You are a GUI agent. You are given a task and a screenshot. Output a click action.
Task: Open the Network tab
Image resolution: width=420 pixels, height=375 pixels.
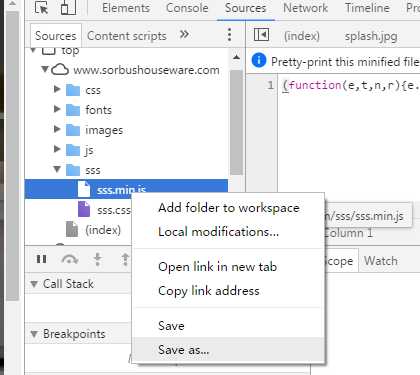[305, 8]
